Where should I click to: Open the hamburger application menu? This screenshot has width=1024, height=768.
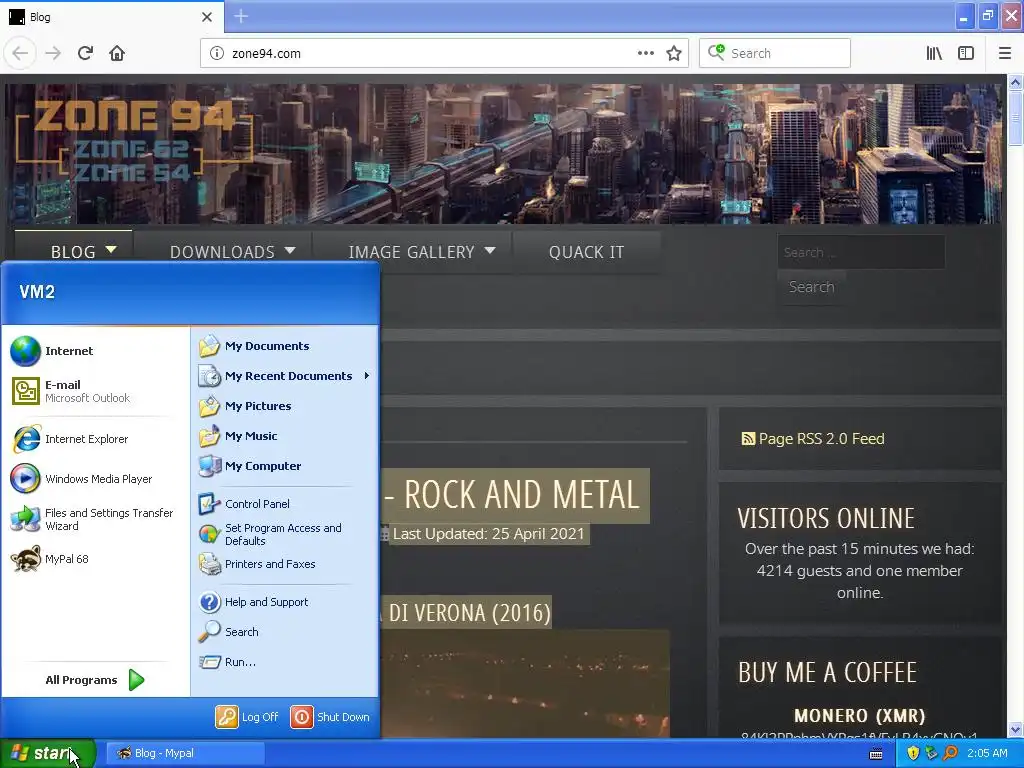click(1005, 53)
